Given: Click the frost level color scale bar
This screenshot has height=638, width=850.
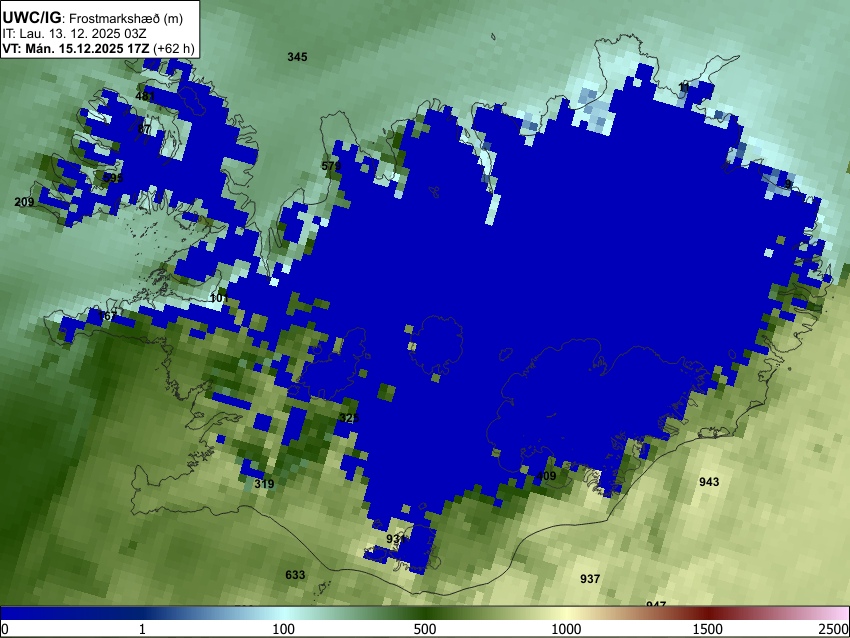Looking at the screenshot, I should coord(425,613).
